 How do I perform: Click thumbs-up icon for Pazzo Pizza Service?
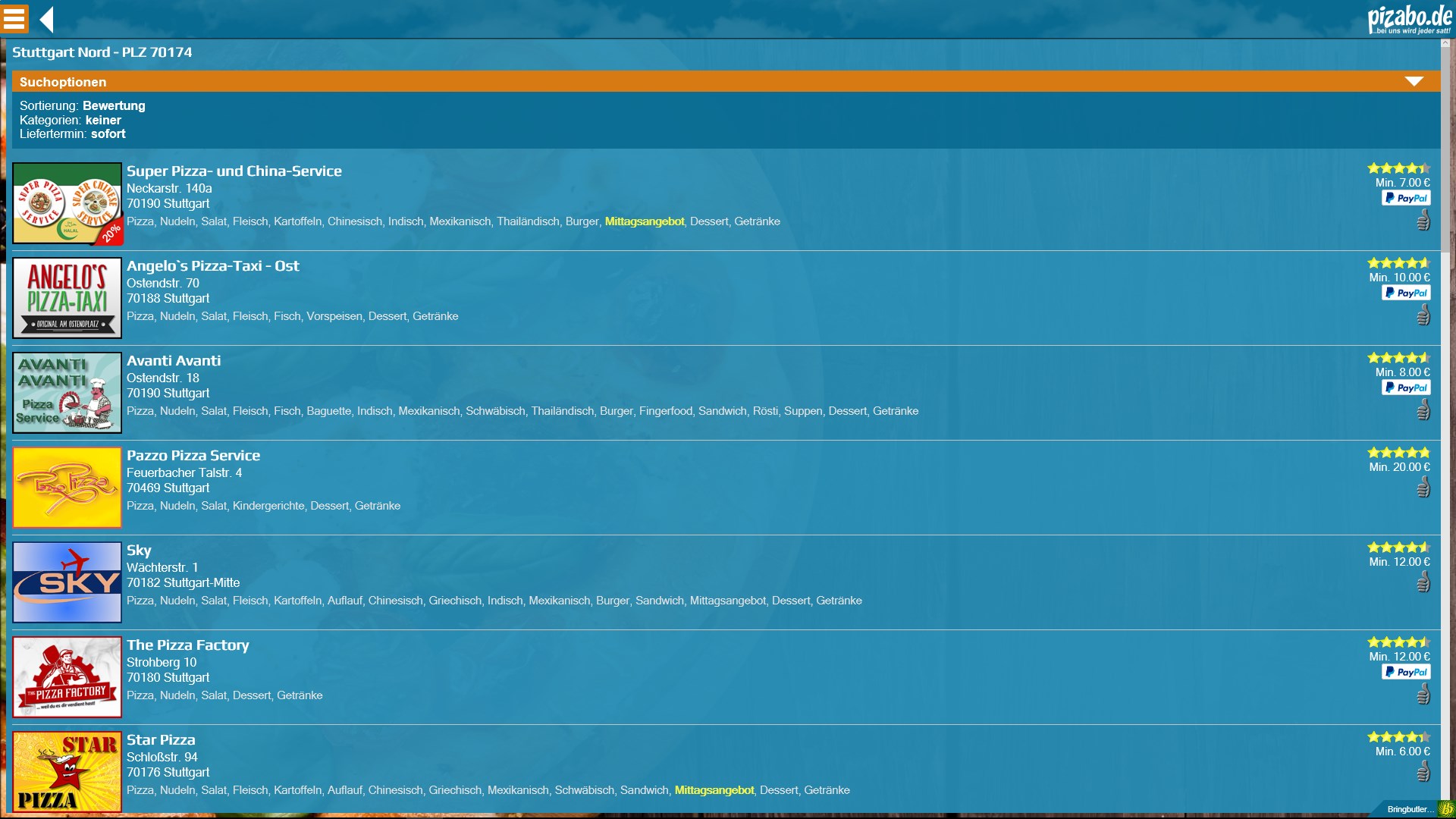1423,487
